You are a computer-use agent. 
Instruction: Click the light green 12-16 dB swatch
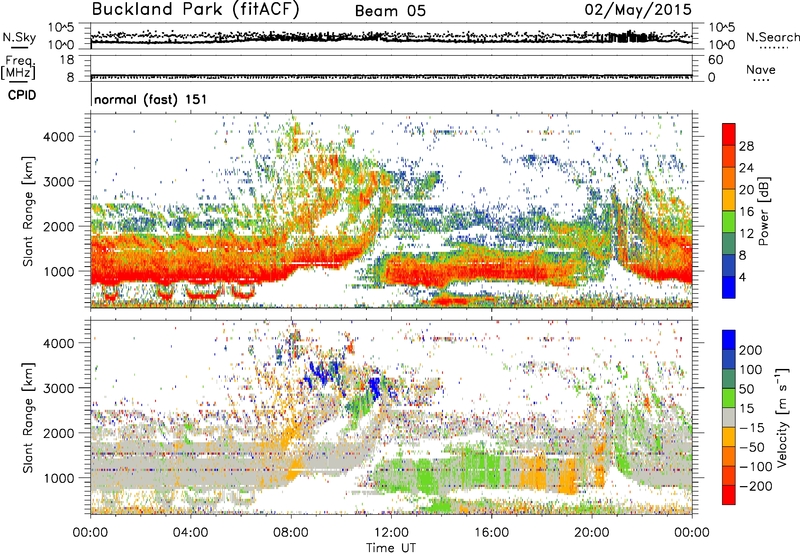(x=729, y=221)
